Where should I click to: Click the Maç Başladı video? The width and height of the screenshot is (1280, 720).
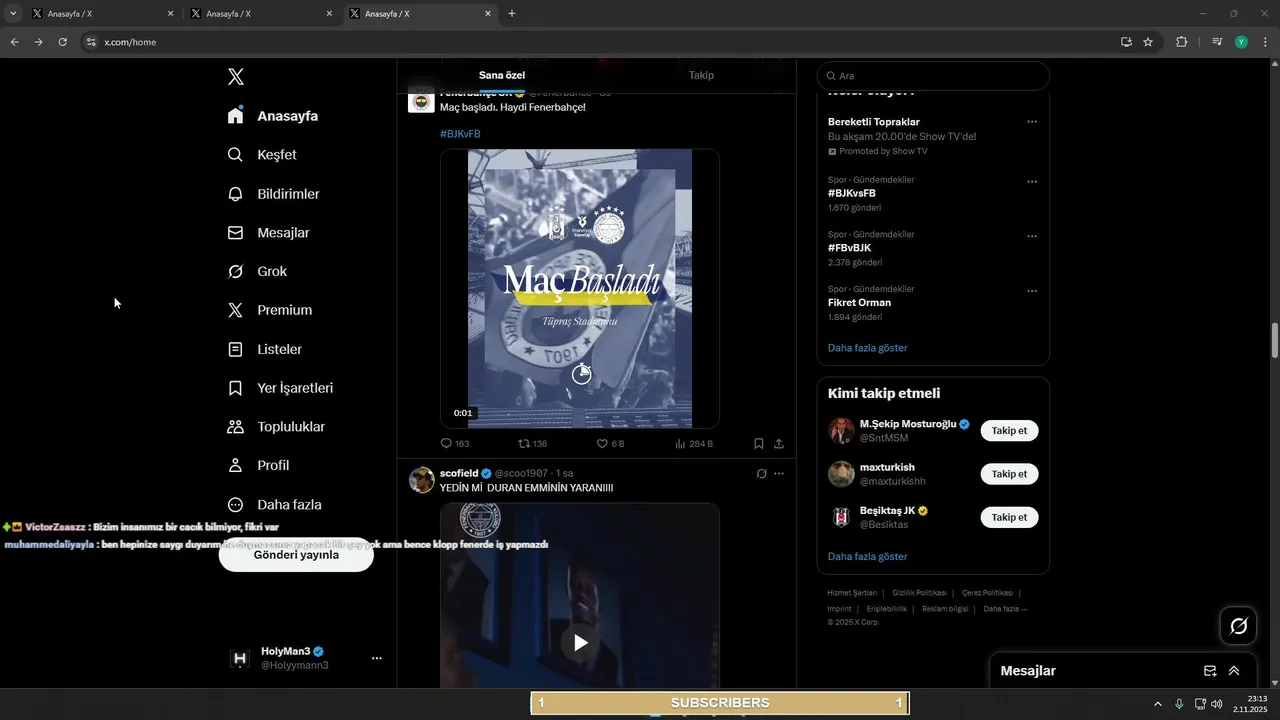580,289
